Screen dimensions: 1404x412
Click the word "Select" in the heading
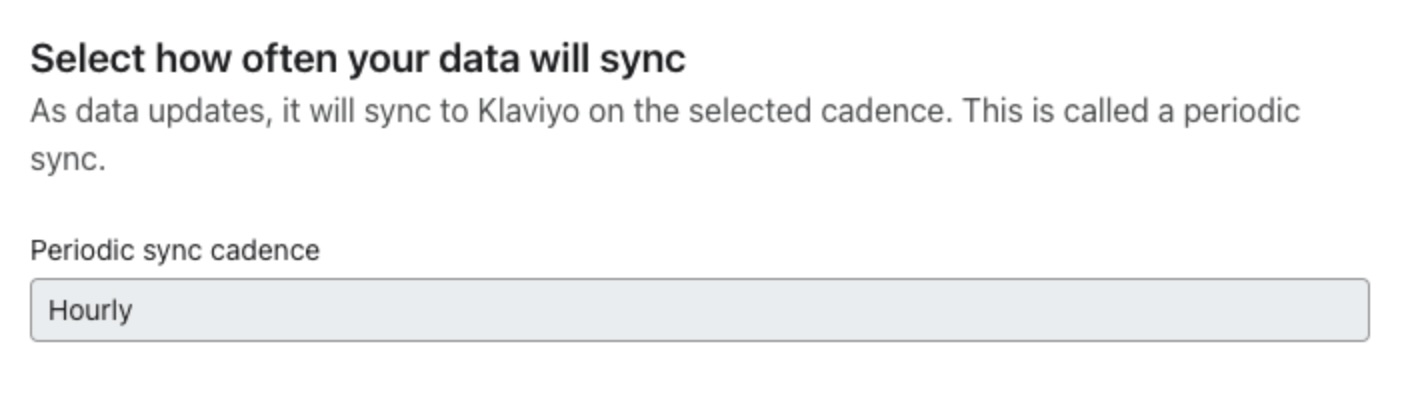pyautogui.click(x=87, y=59)
